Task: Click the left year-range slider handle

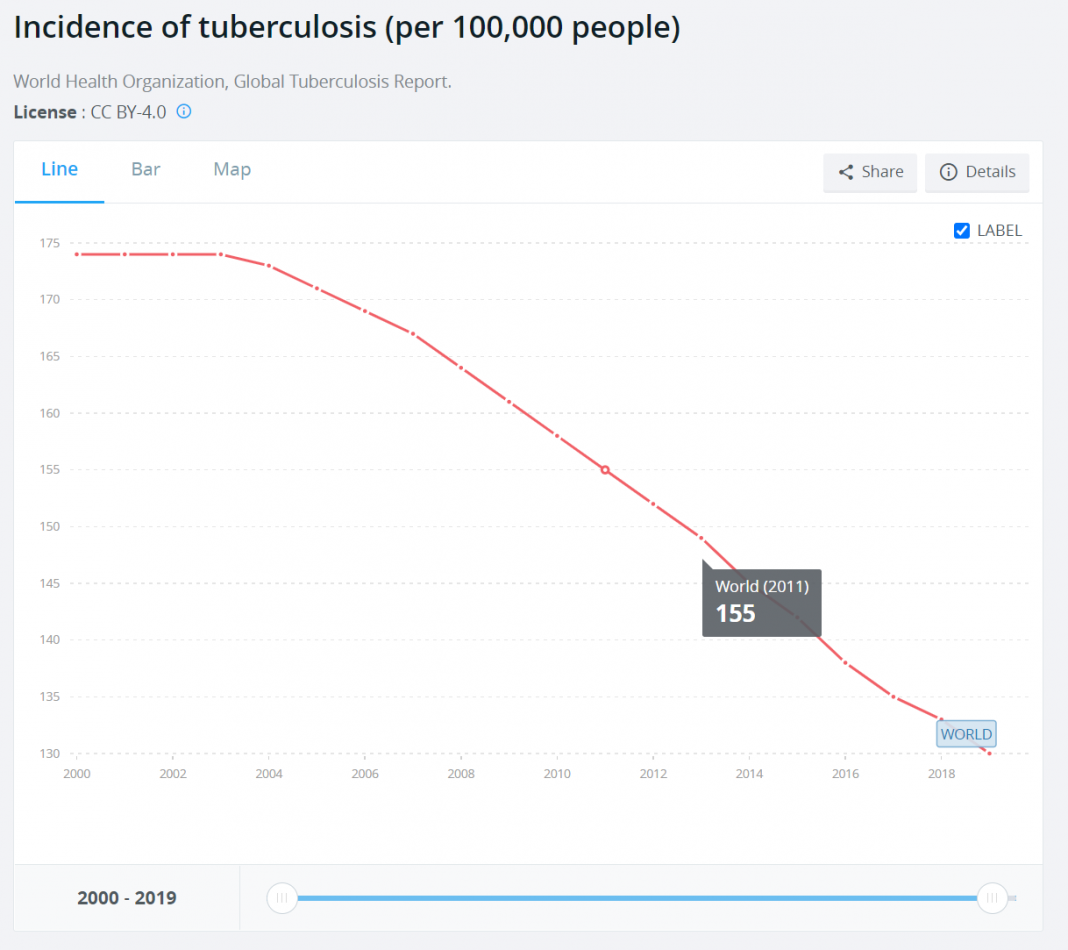Action: (x=282, y=898)
